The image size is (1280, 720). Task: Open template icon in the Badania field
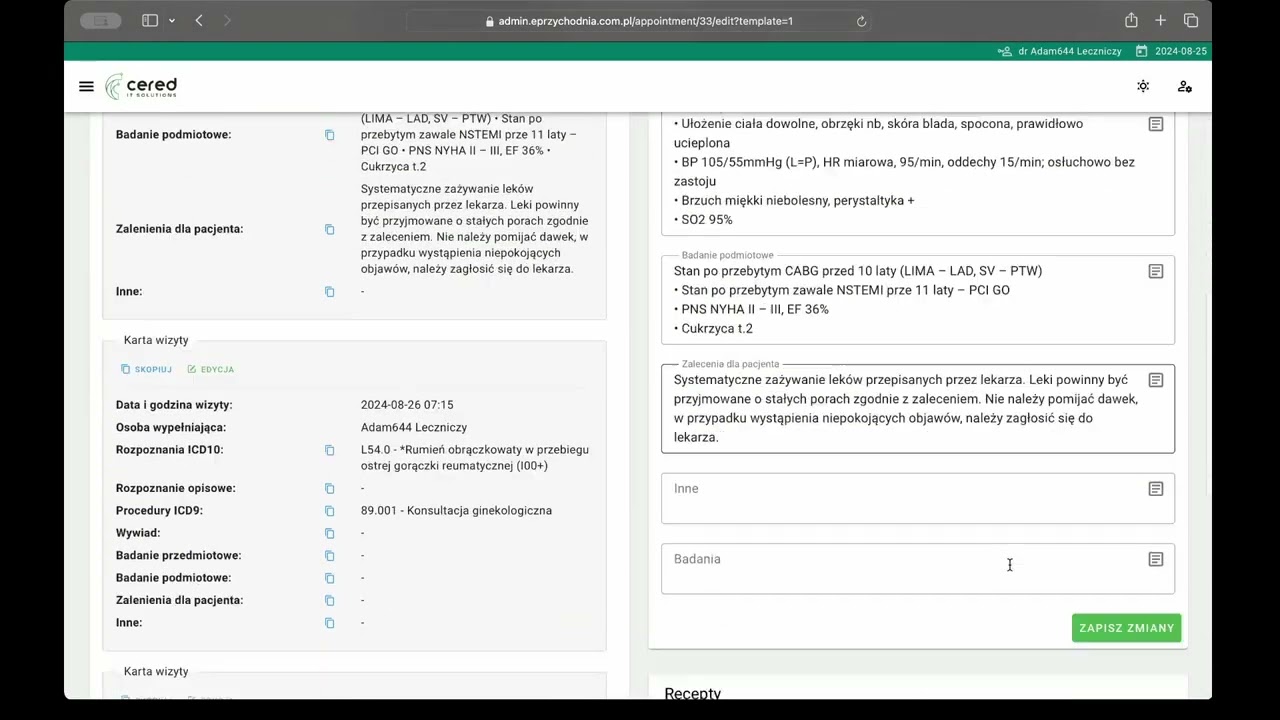(x=1155, y=559)
